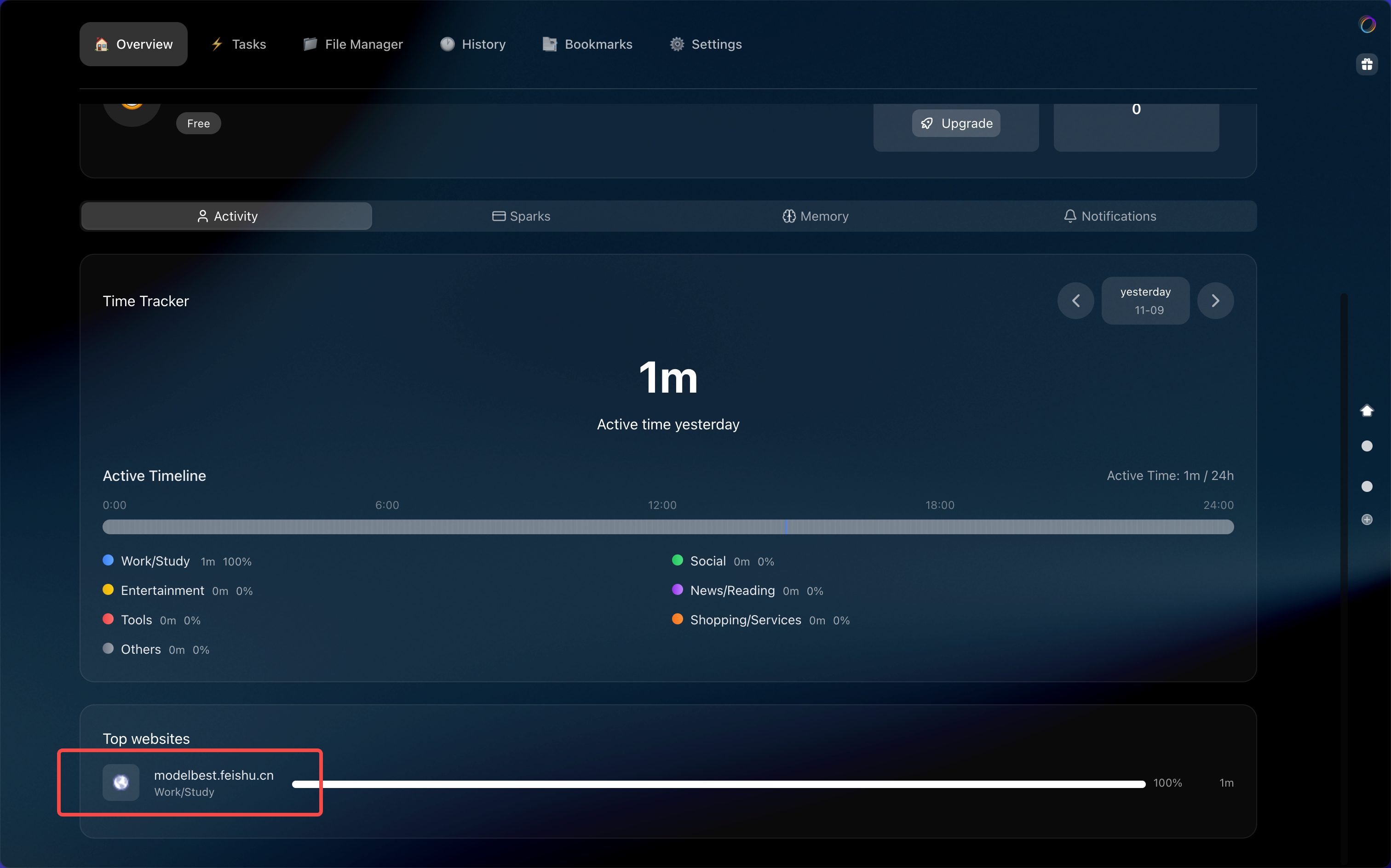This screenshot has height=868, width=1391.
Task: Go to previous day with left chevron
Action: [x=1076, y=301]
